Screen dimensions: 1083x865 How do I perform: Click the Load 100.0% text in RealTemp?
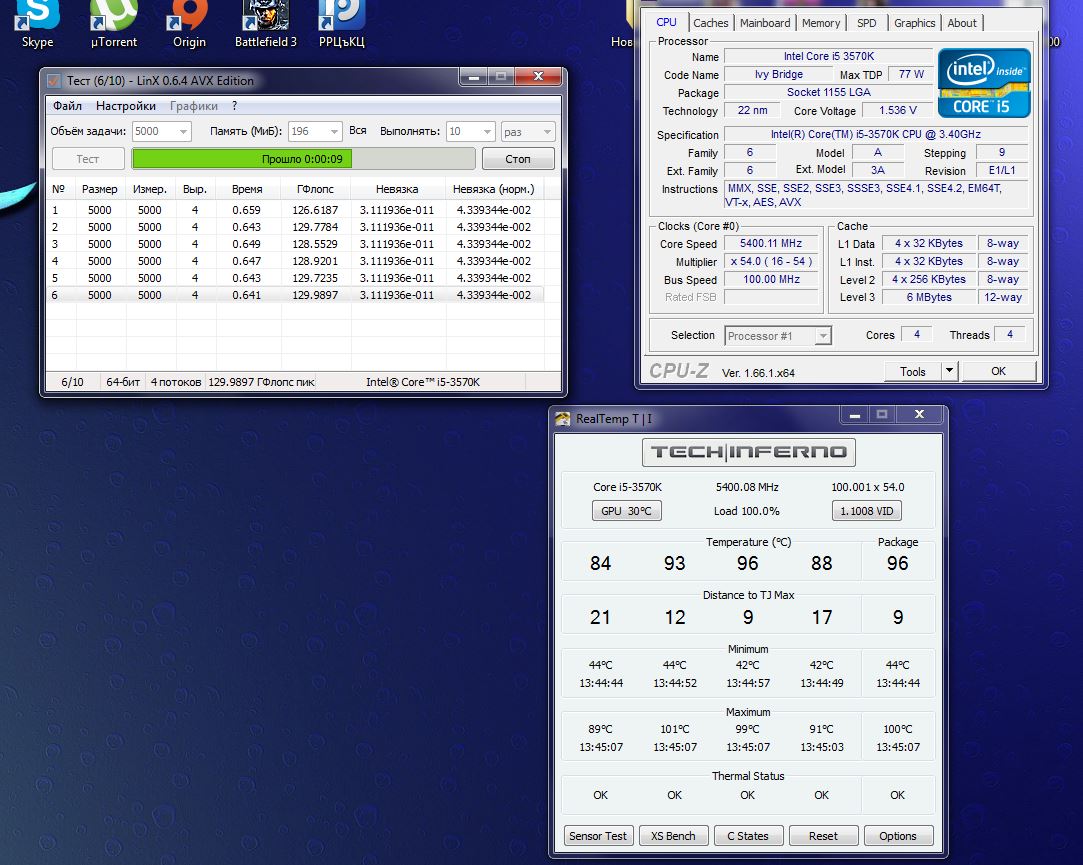pyautogui.click(x=747, y=511)
